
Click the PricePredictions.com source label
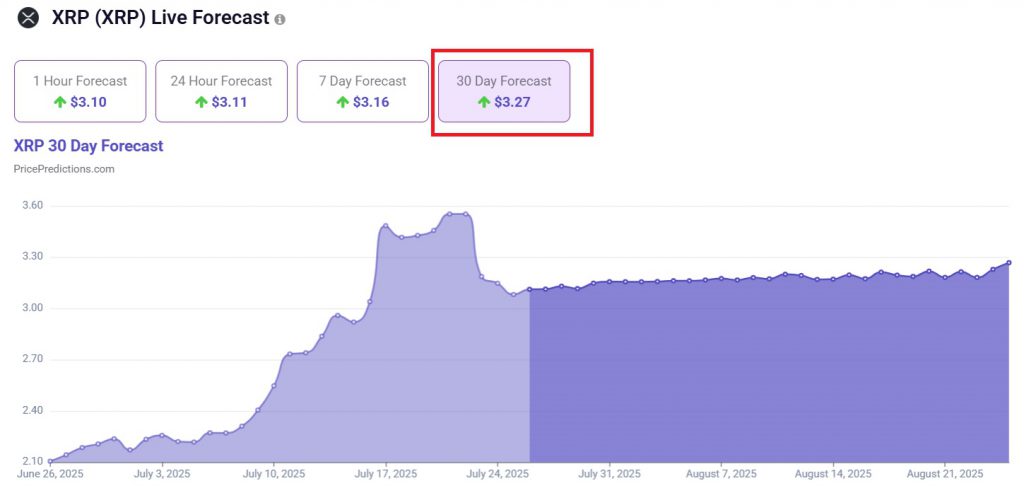64,169
